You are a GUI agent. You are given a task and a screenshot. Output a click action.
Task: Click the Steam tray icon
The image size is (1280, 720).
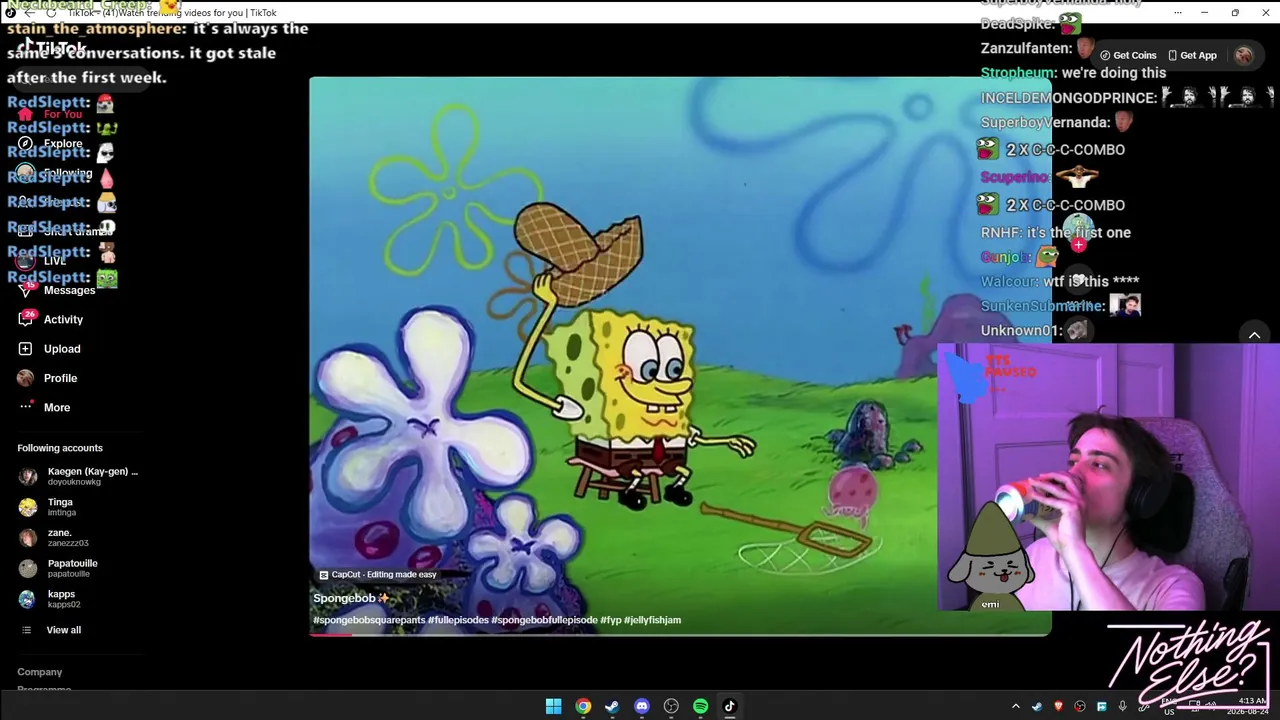[x=1037, y=707]
